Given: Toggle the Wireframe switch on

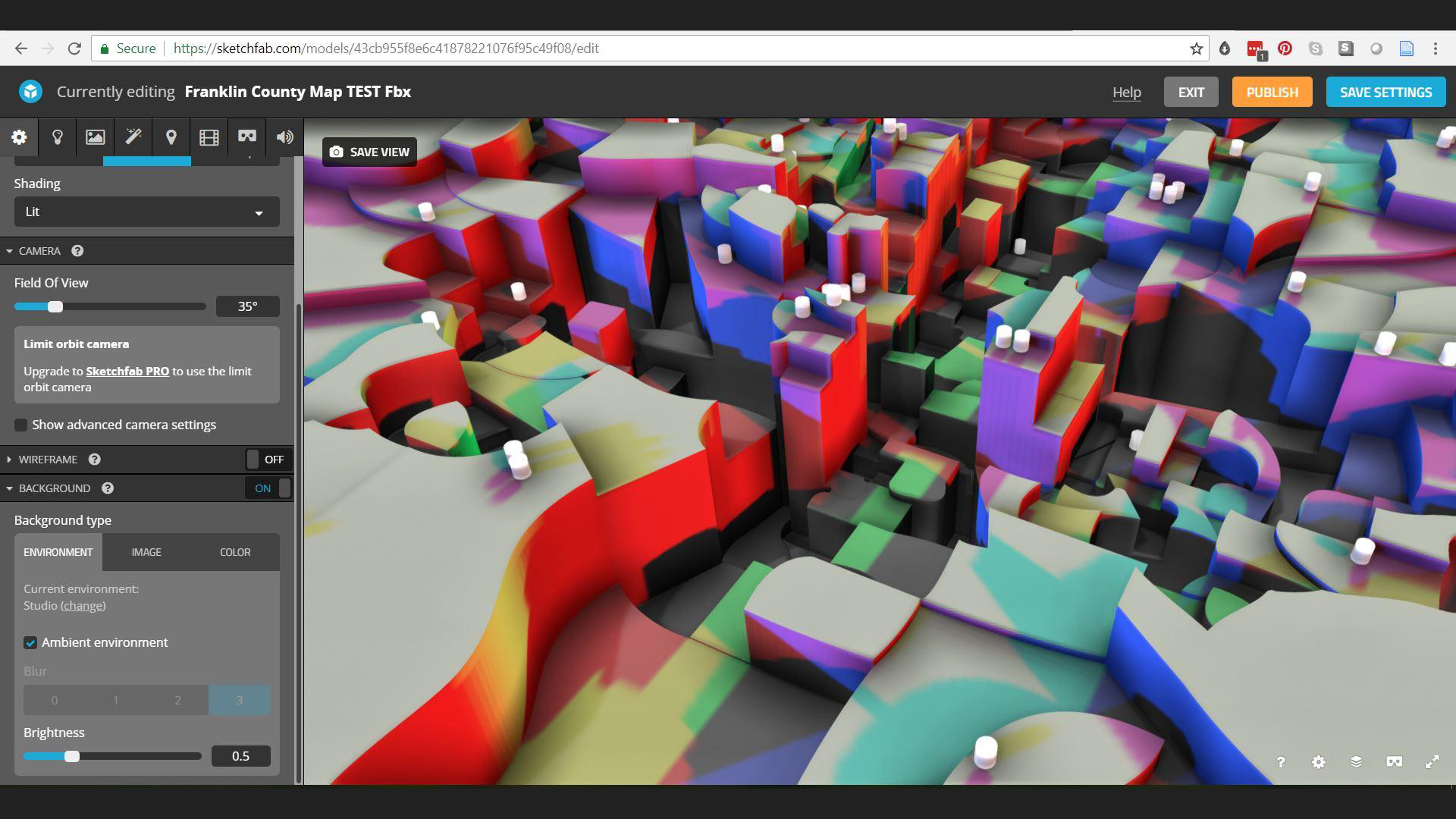Looking at the screenshot, I should tap(267, 460).
